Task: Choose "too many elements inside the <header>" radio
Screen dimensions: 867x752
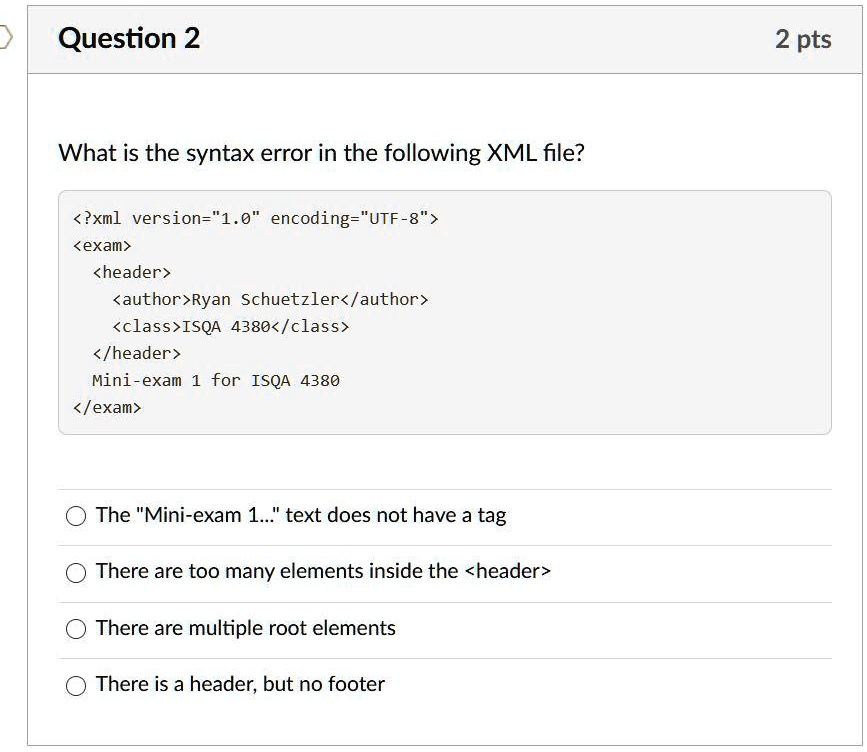Action: [77, 572]
